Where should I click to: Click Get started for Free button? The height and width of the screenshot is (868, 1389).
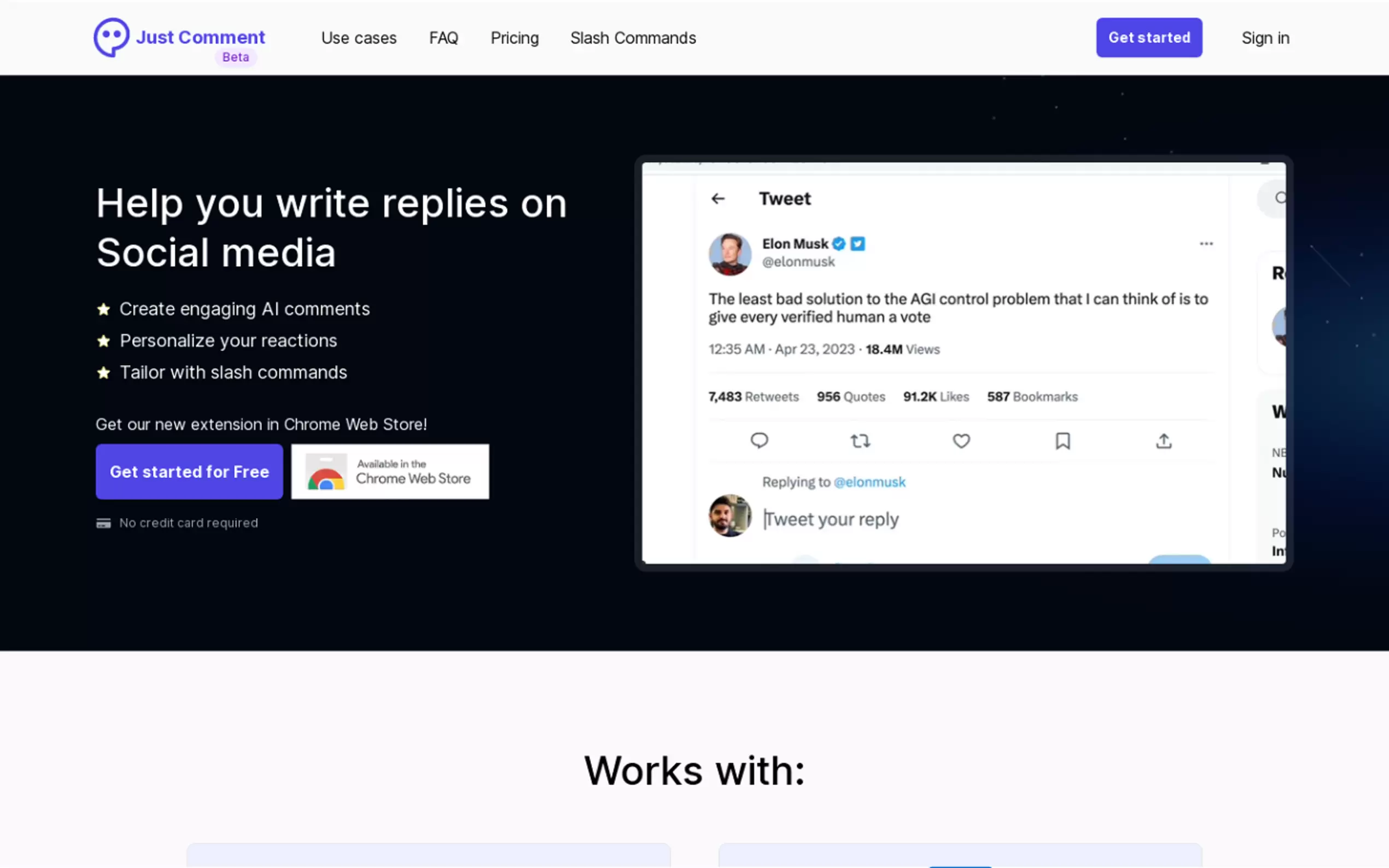[x=189, y=471]
